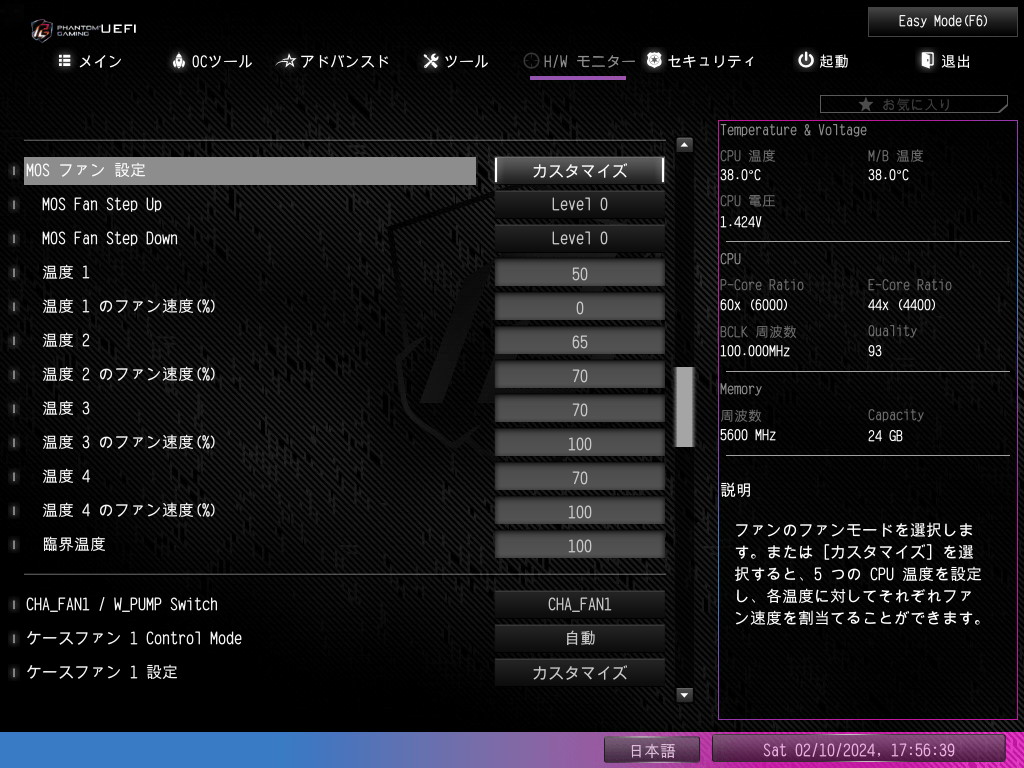Click the Capacity 24 GB value
This screenshot has height=768, width=1024.
[x=886, y=436]
